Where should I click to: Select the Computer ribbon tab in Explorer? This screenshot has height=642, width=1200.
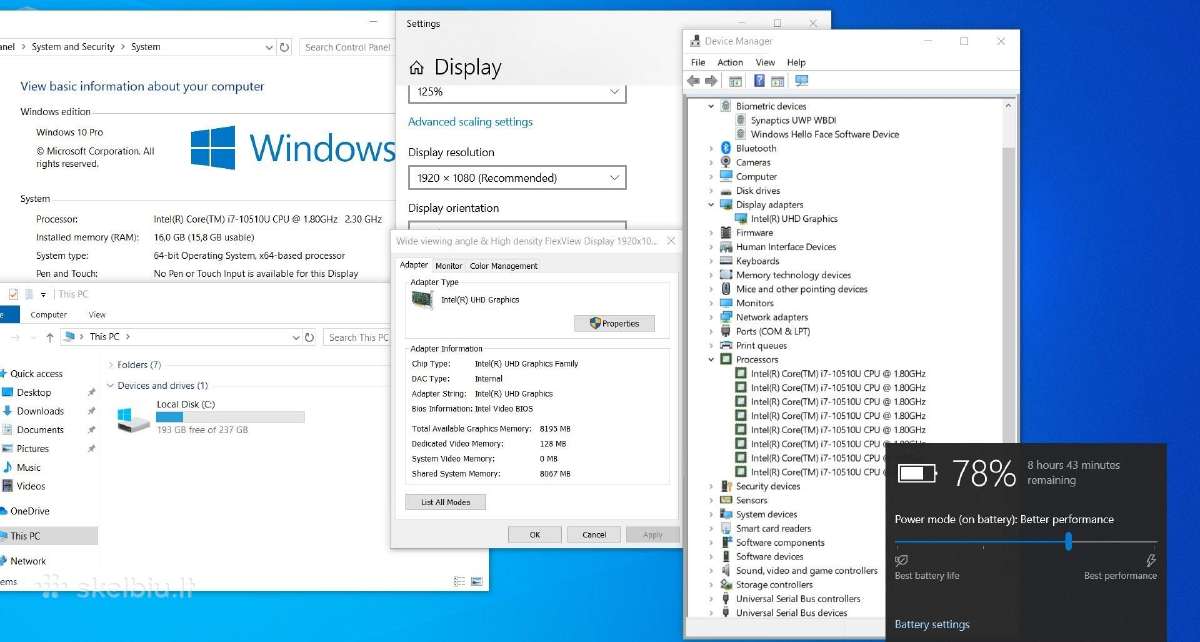48,314
